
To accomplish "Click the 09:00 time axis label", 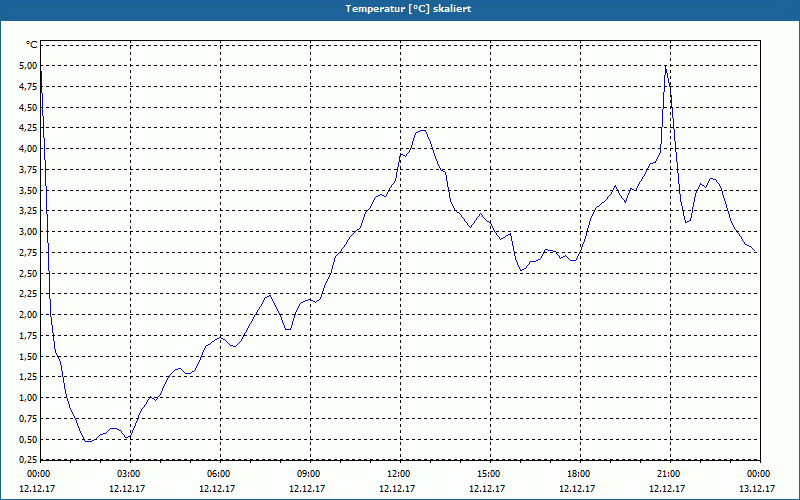I will point(310,474).
